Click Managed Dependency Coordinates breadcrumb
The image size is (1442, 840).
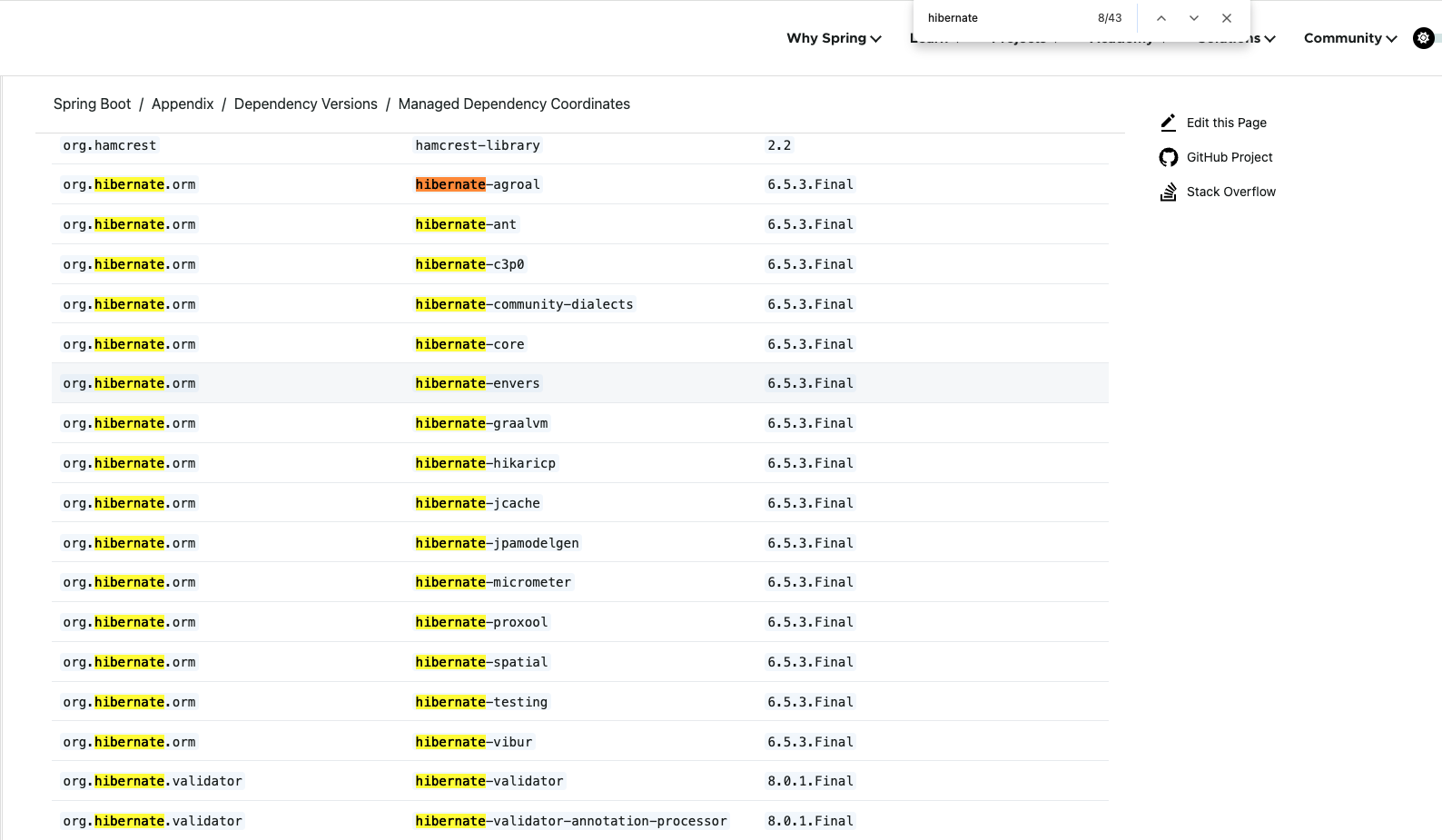[514, 104]
